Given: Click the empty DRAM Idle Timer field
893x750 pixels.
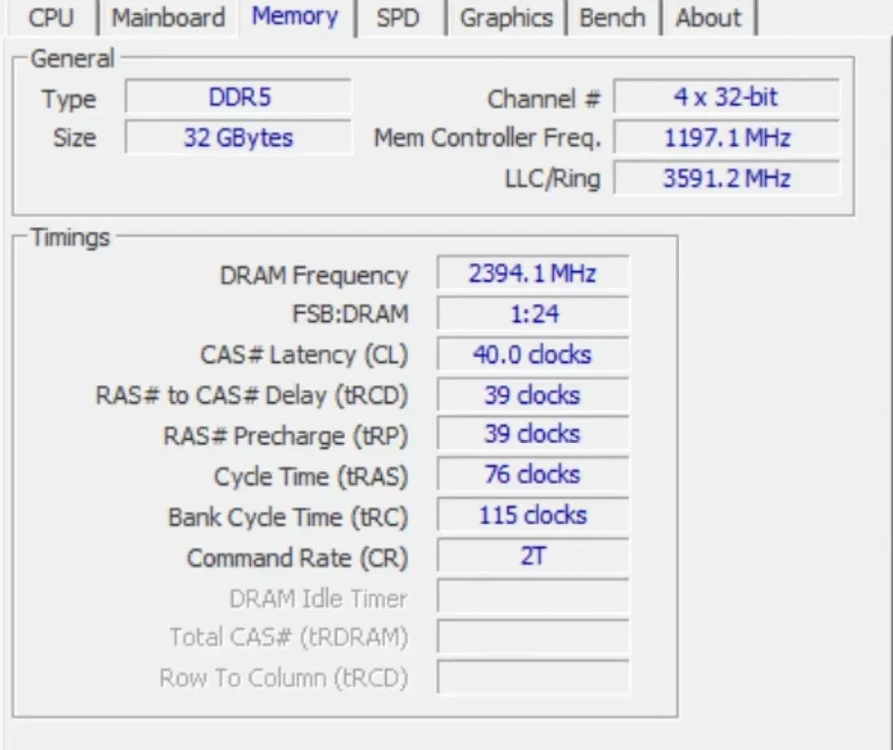Looking at the screenshot, I should point(532,596).
